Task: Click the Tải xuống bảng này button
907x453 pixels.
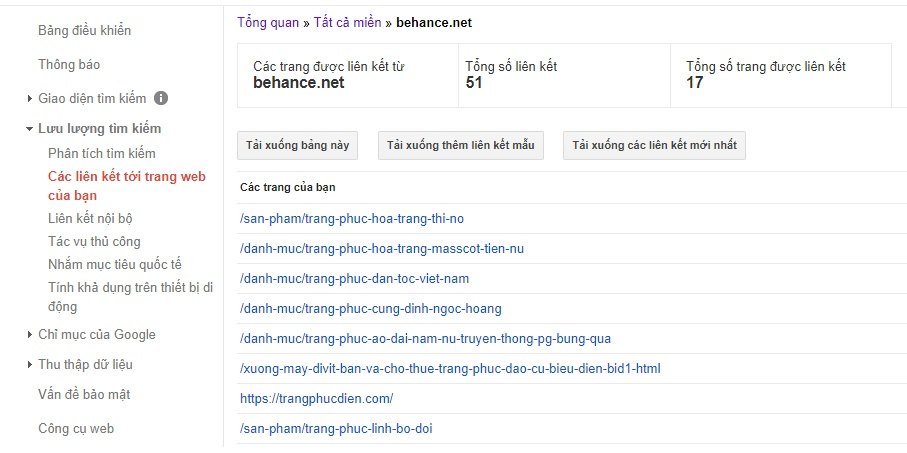Action: pyautogui.click(x=297, y=145)
